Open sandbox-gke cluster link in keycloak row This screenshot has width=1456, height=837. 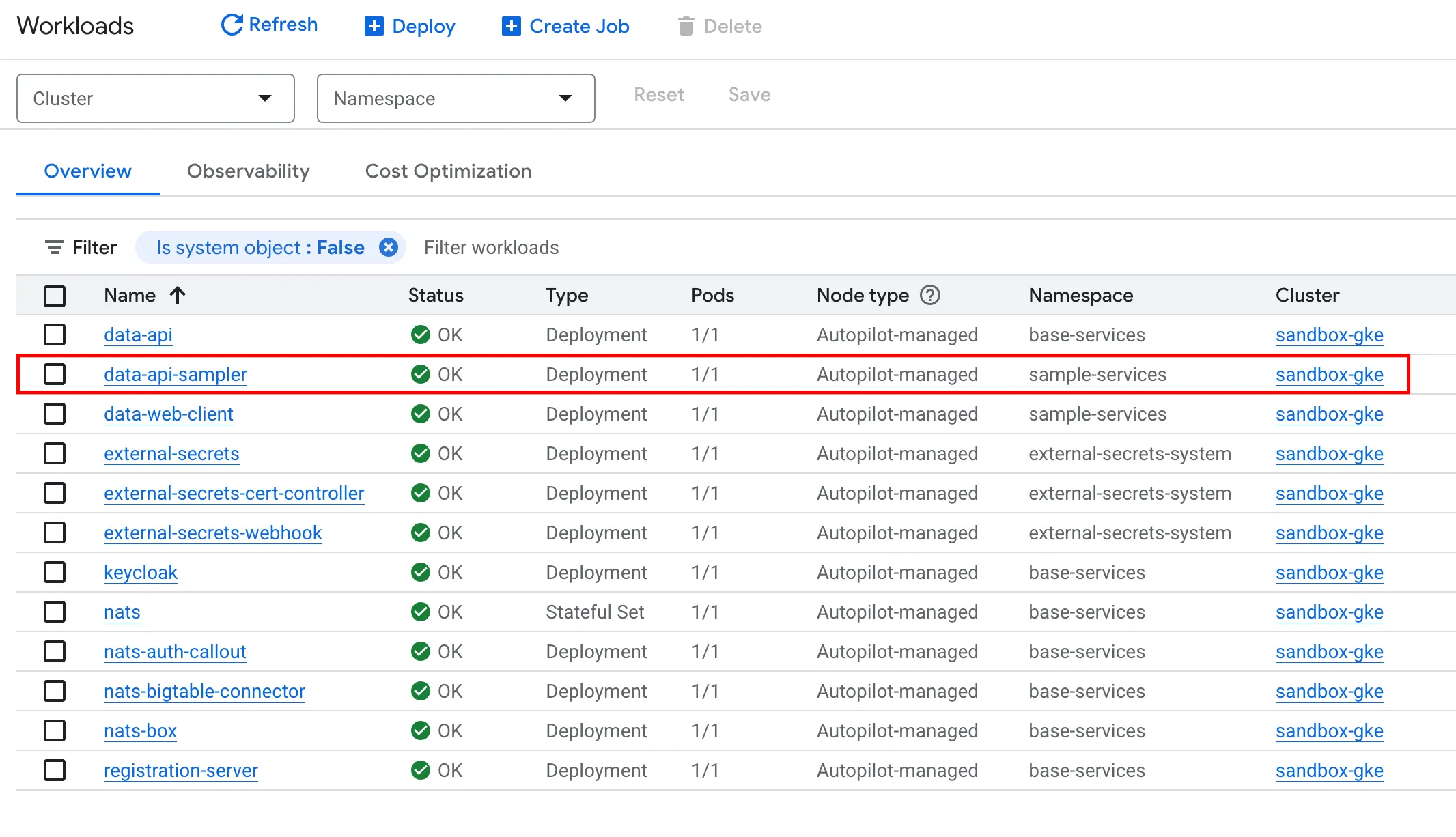pyautogui.click(x=1330, y=572)
